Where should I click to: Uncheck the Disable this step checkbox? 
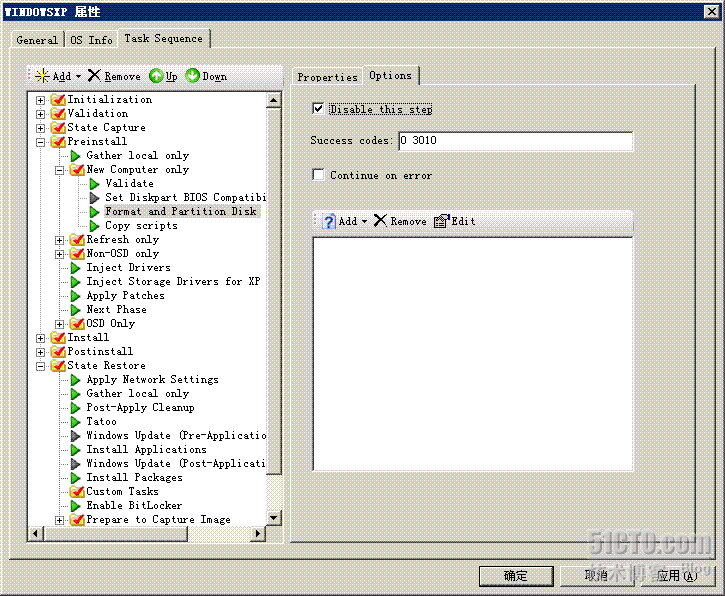(318, 109)
